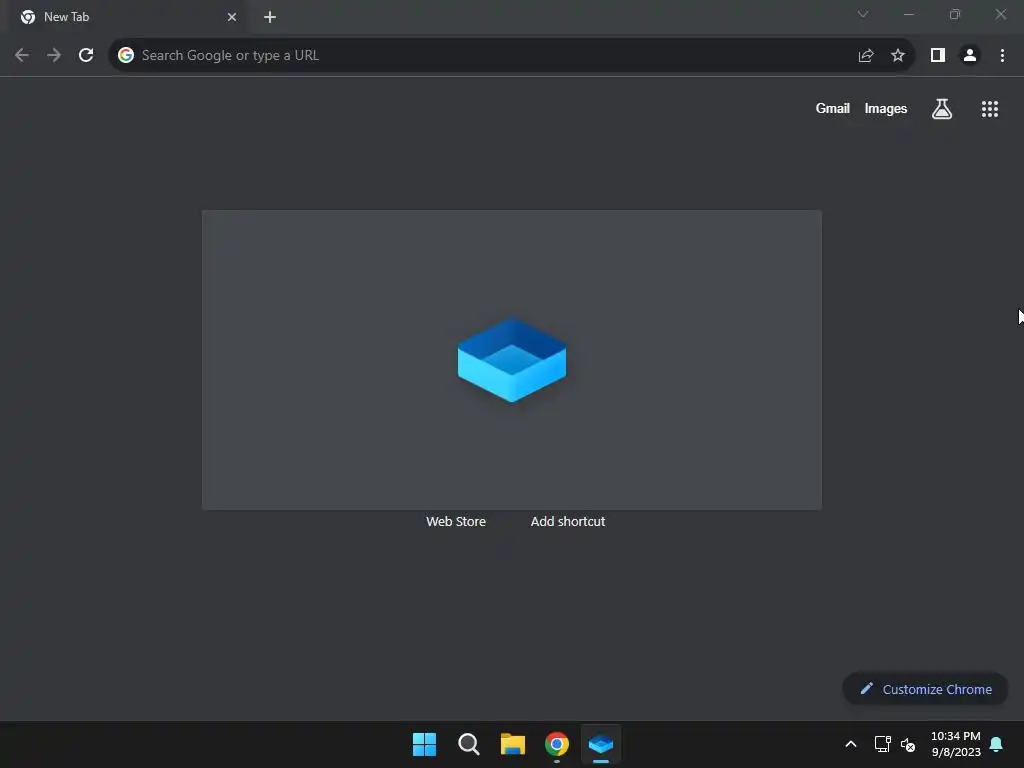Open the Windows Start menu
Image resolution: width=1024 pixels, height=768 pixels.
coord(424,744)
